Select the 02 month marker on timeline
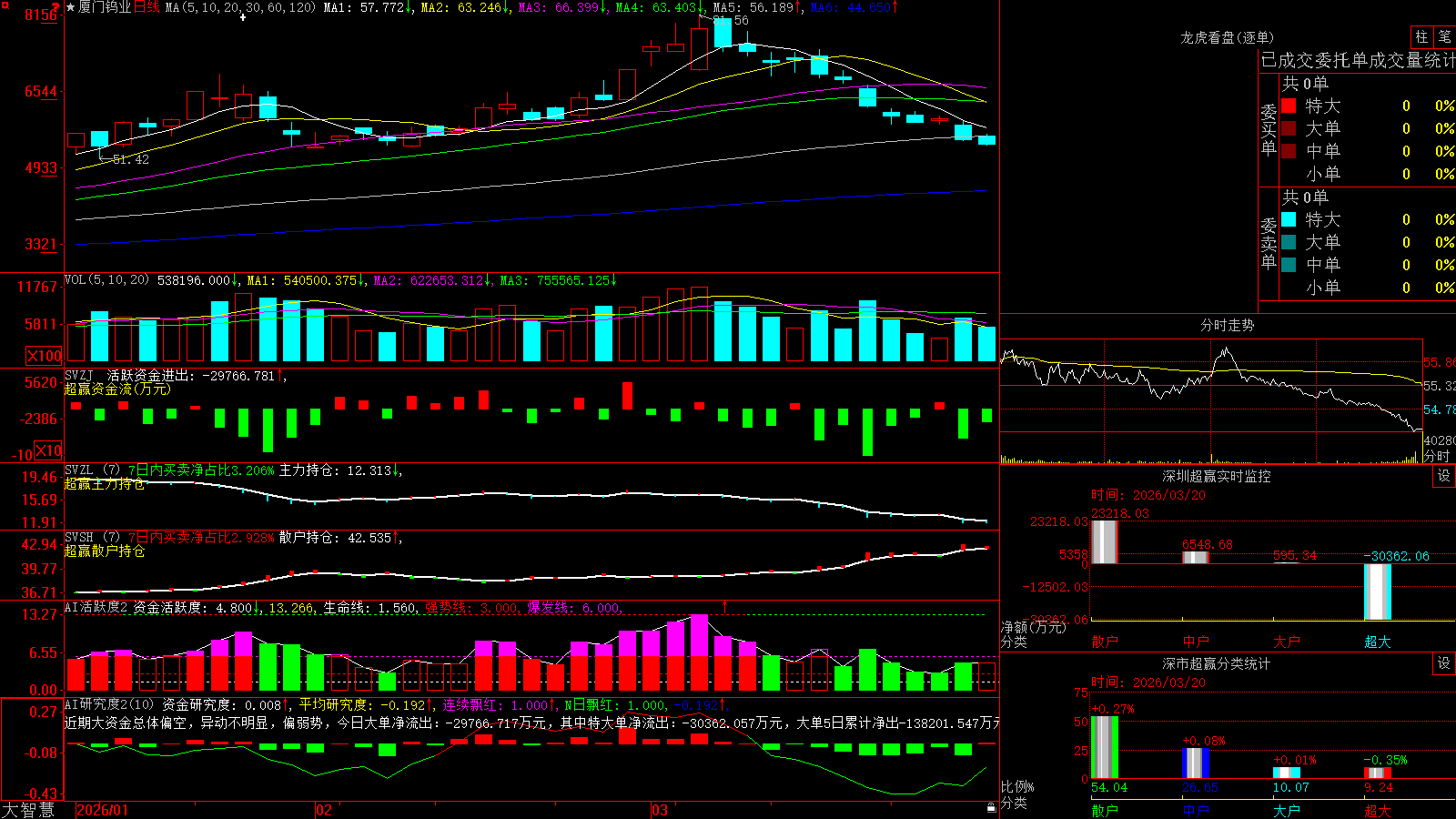 [323, 810]
